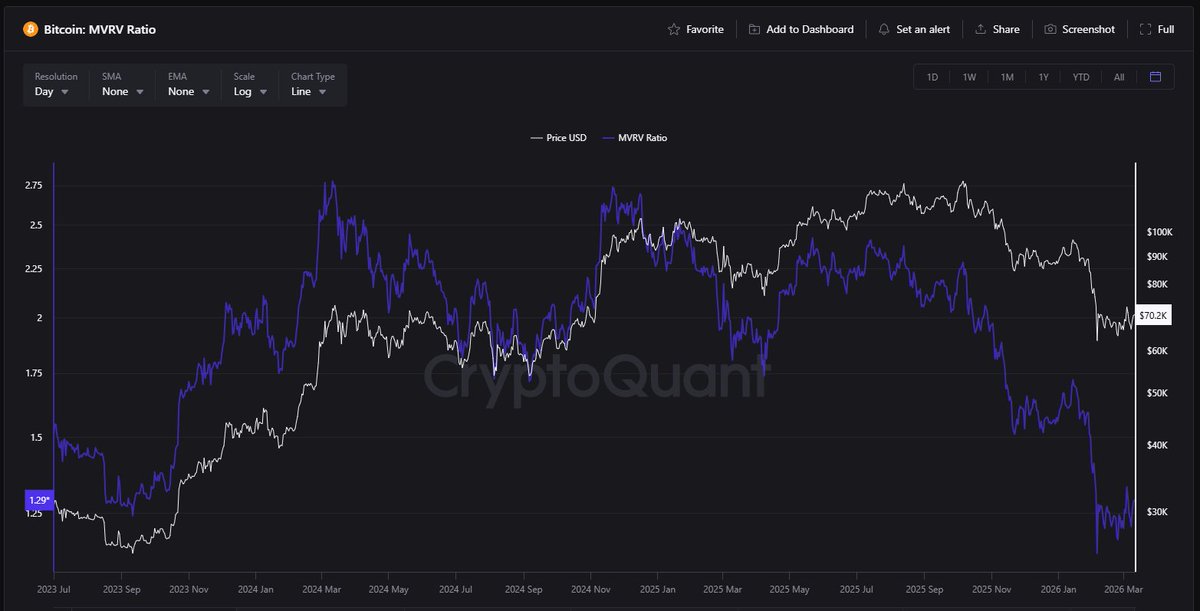1200x611 pixels.
Task: Select the 1W time range
Action: pyautogui.click(x=969, y=77)
